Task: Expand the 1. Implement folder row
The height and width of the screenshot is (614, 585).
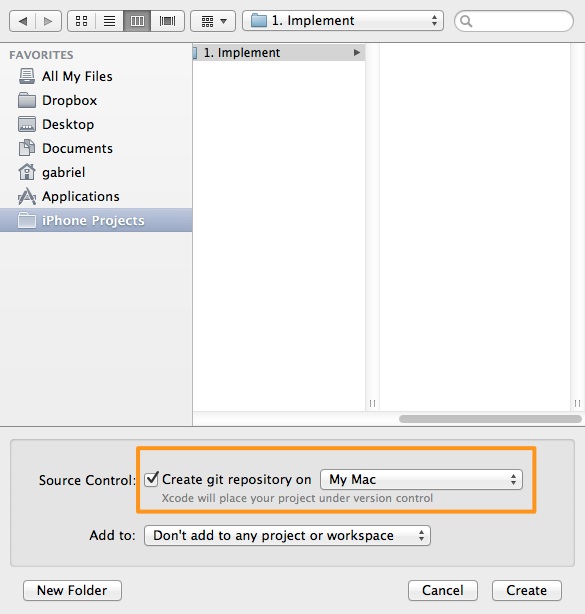Action: pos(357,52)
